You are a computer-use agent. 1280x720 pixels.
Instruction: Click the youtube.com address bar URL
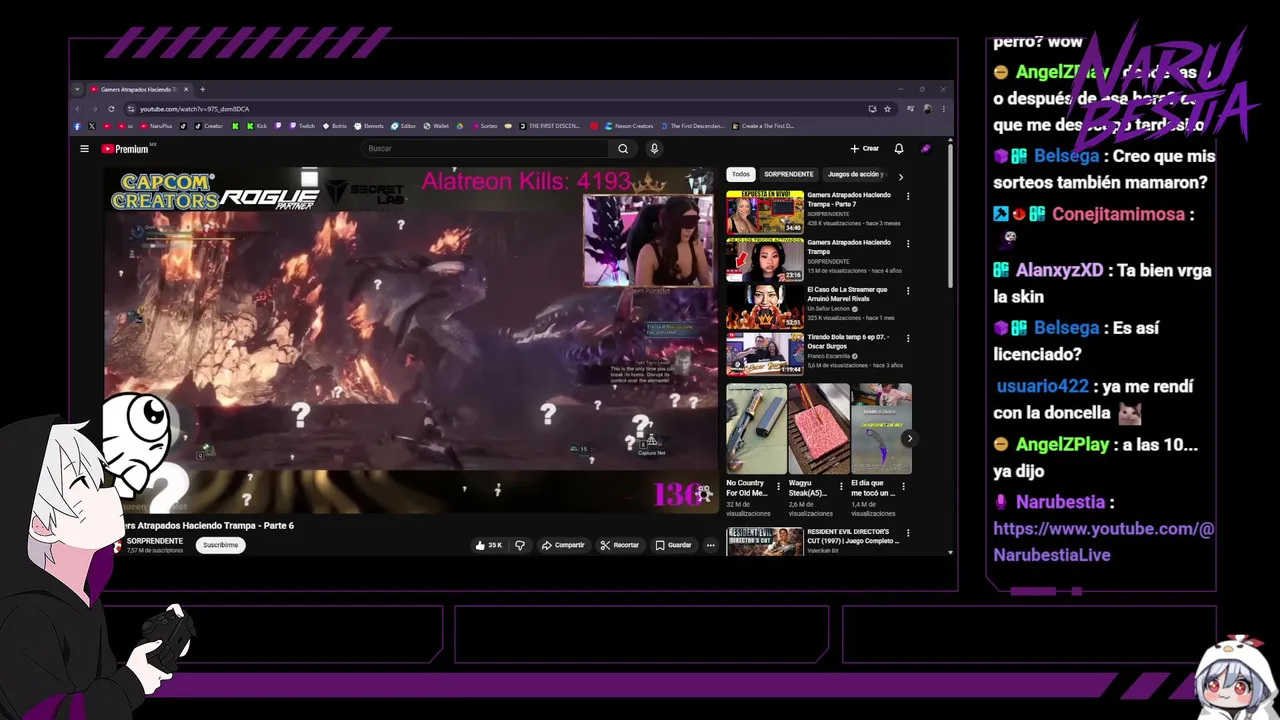[194, 109]
